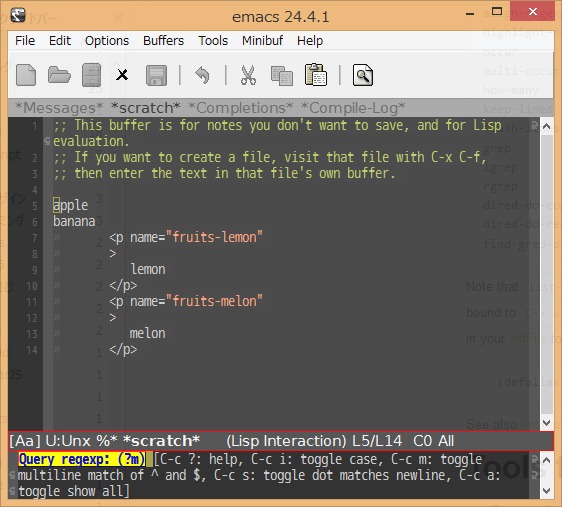Open a file with the folder icon

point(59,75)
